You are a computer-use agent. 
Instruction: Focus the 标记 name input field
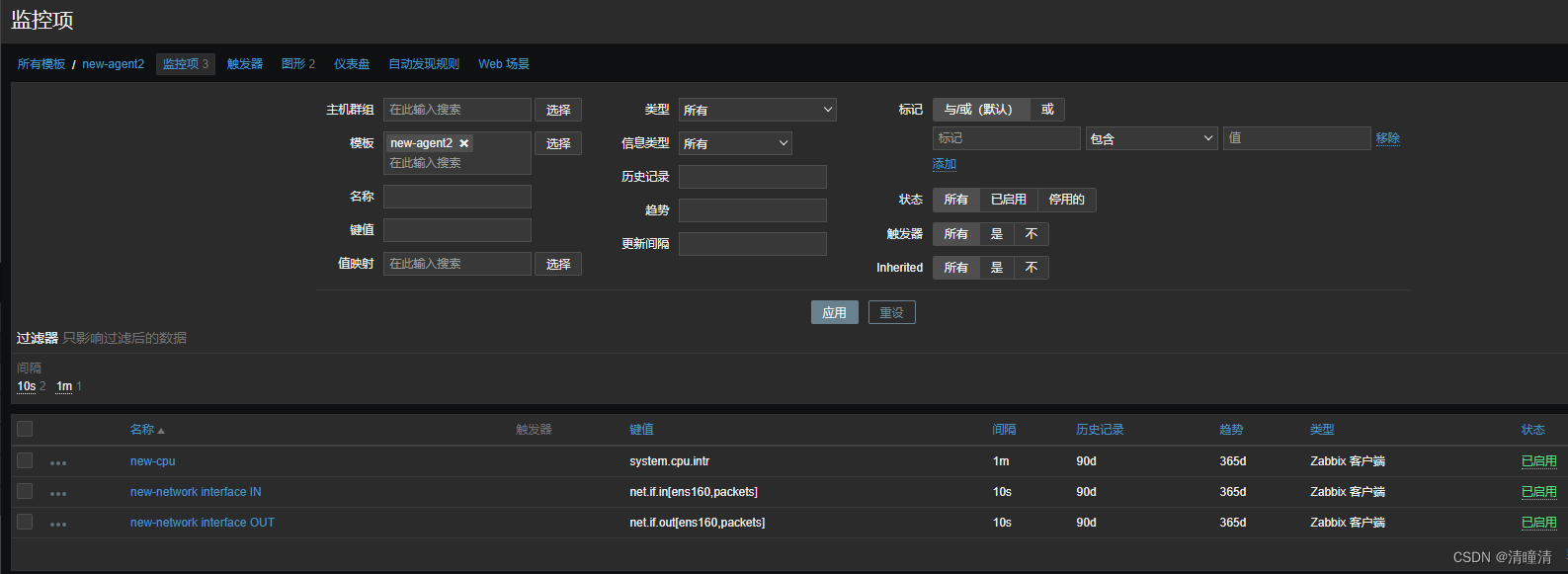[1007, 138]
